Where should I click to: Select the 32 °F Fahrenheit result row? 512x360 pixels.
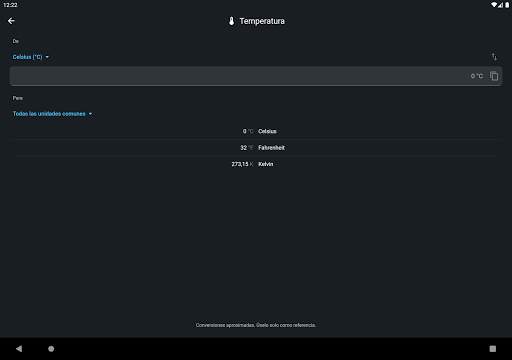coord(256,148)
